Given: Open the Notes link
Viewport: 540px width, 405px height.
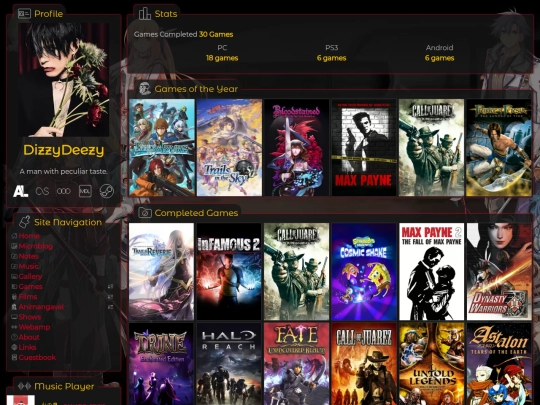Looking at the screenshot, I should tap(29, 256).
